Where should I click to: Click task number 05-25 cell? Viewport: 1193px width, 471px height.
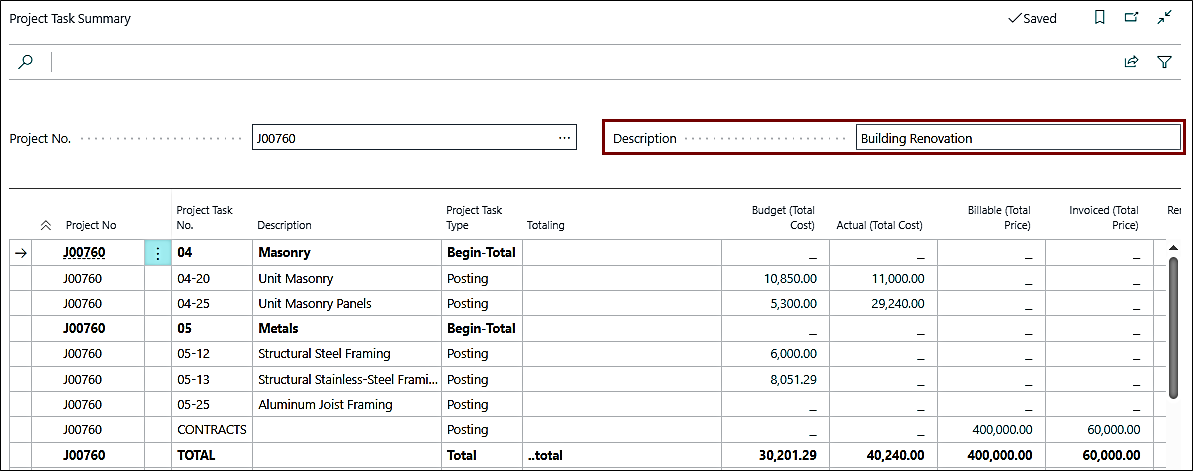pyautogui.click(x=212, y=405)
